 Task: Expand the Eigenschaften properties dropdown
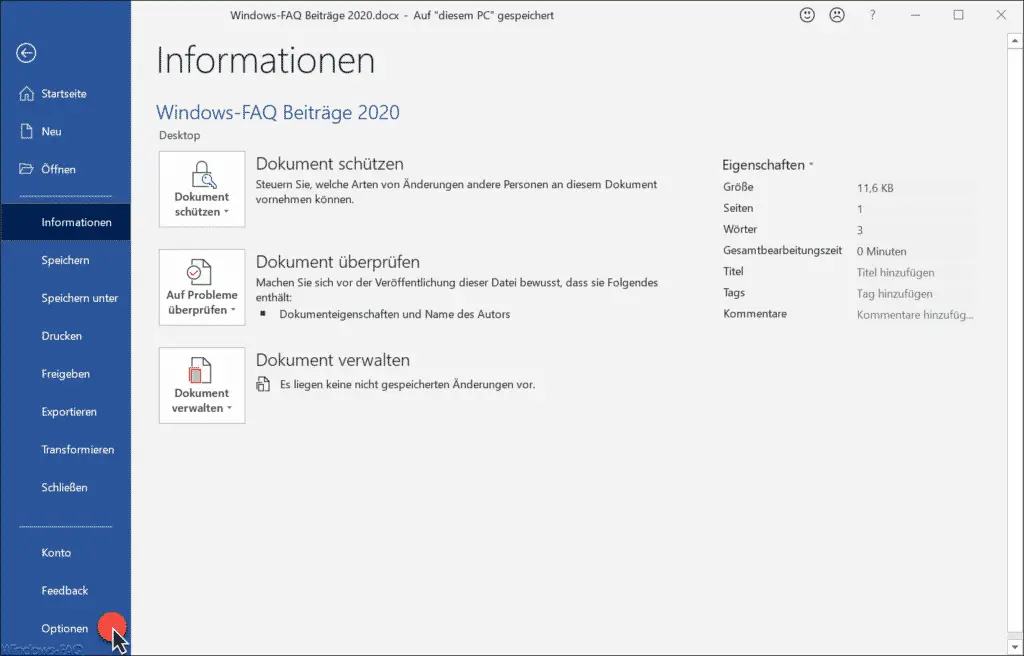pyautogui.click(x=767, y=165)
